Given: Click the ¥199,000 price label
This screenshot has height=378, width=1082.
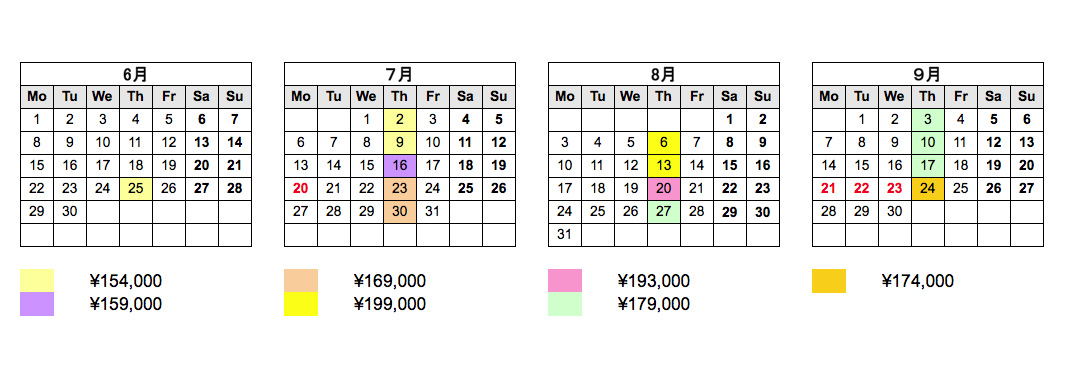Looking at the screenshot, I should click(390, 304).
